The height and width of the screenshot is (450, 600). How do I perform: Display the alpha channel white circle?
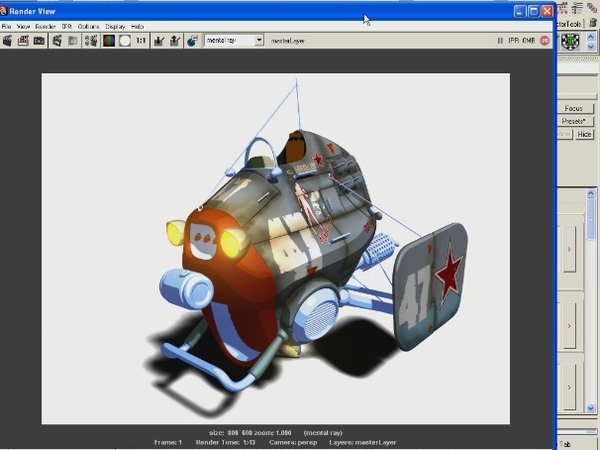click(x=125, y=41)
